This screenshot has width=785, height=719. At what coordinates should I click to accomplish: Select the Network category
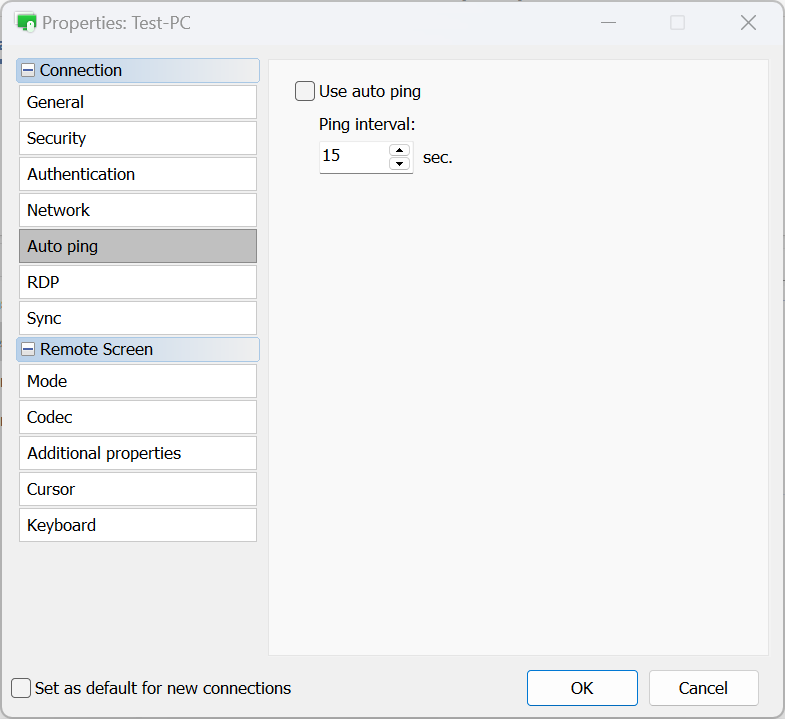pos(138,210)
